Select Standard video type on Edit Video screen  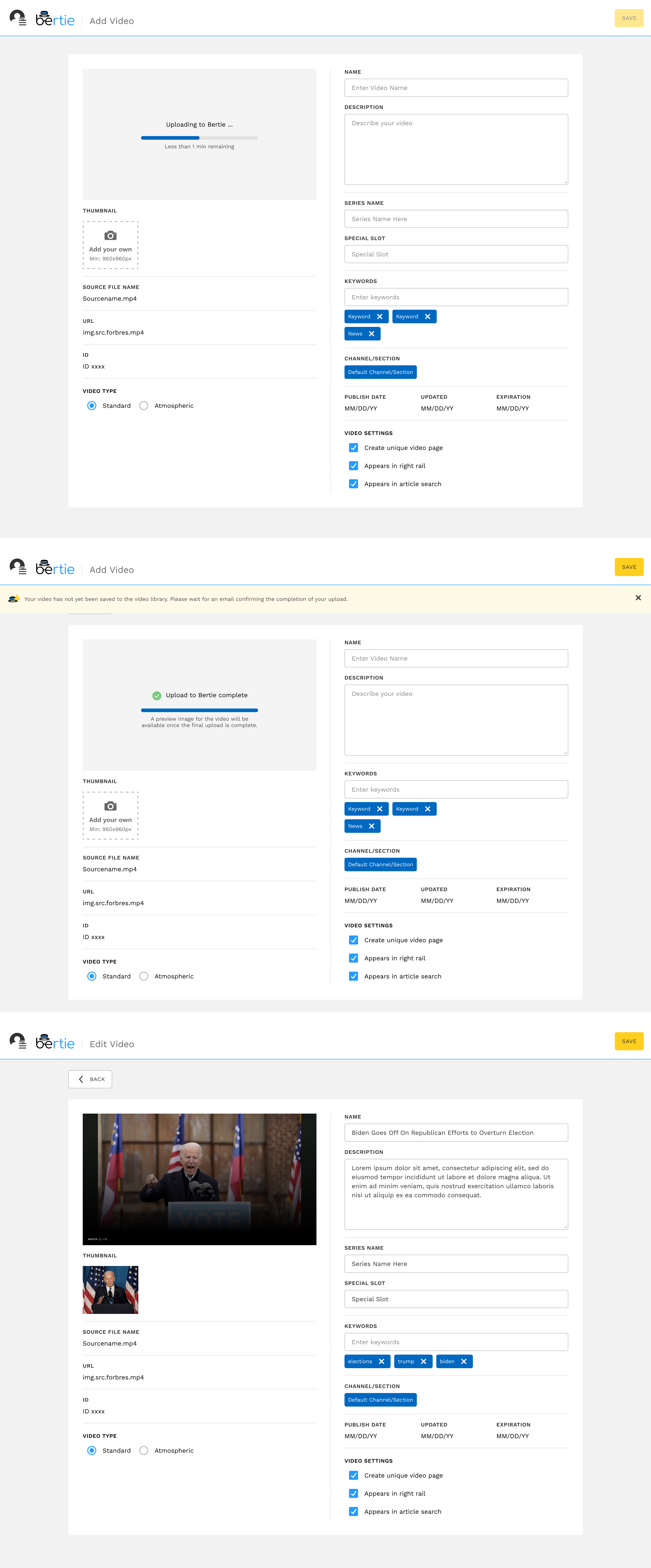coord(92,1450)
